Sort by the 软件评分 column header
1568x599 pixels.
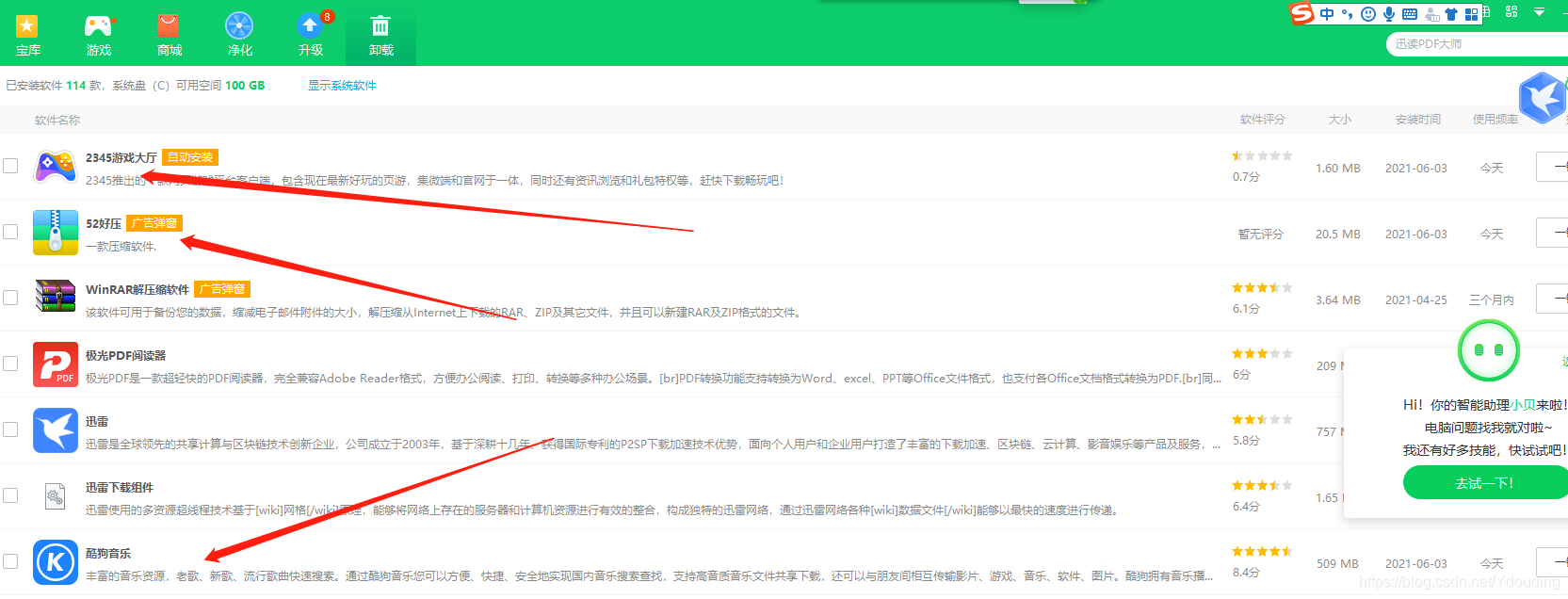point(1262,120)
